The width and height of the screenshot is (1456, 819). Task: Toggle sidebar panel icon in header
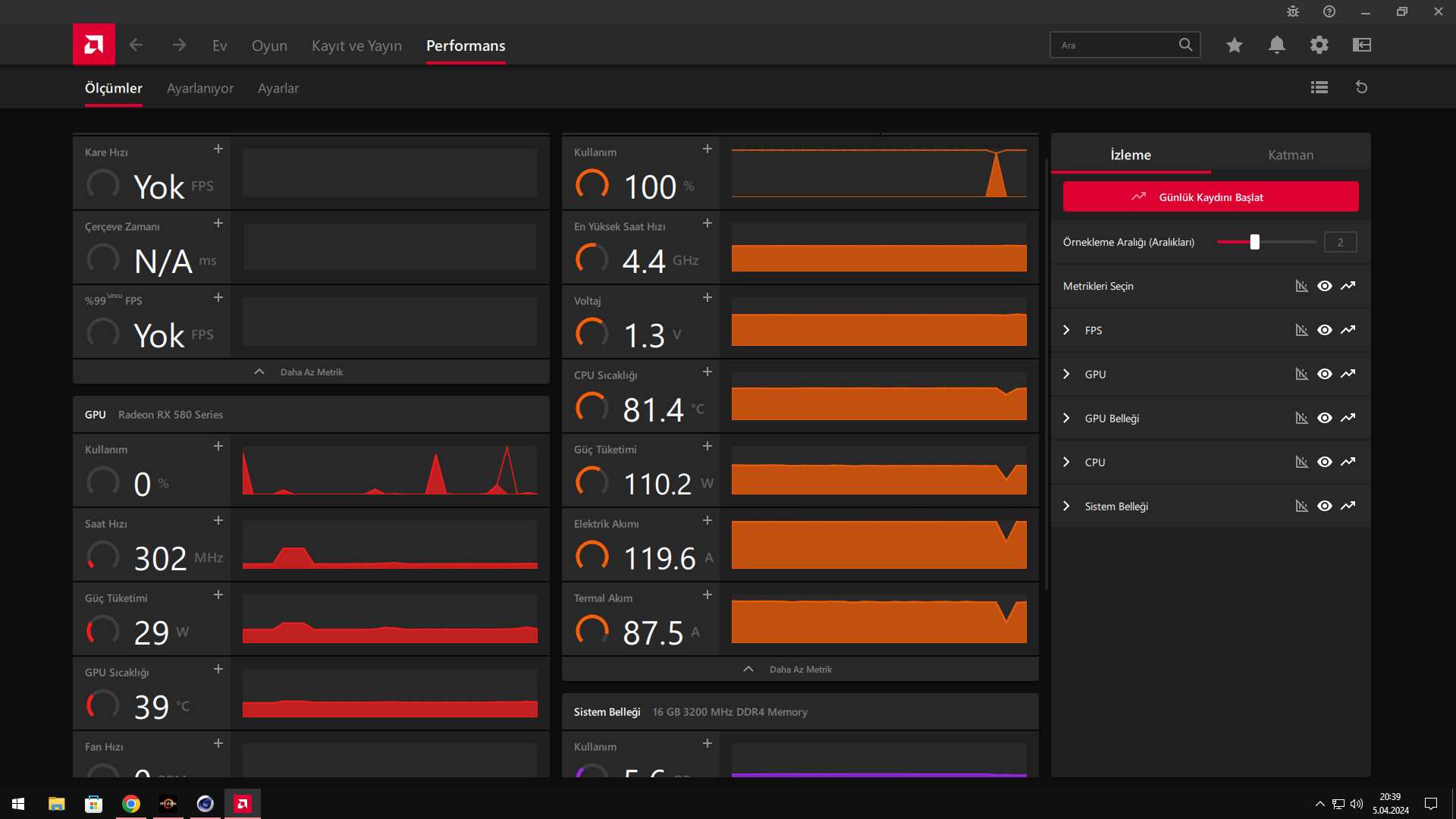pos(1362,45)
